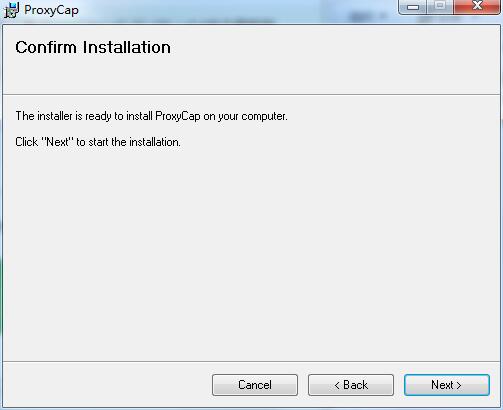This screenshot has width=503, height=410.
Task: Go back using the Back button
Action: pyautogui.click(x=351, y=385)
